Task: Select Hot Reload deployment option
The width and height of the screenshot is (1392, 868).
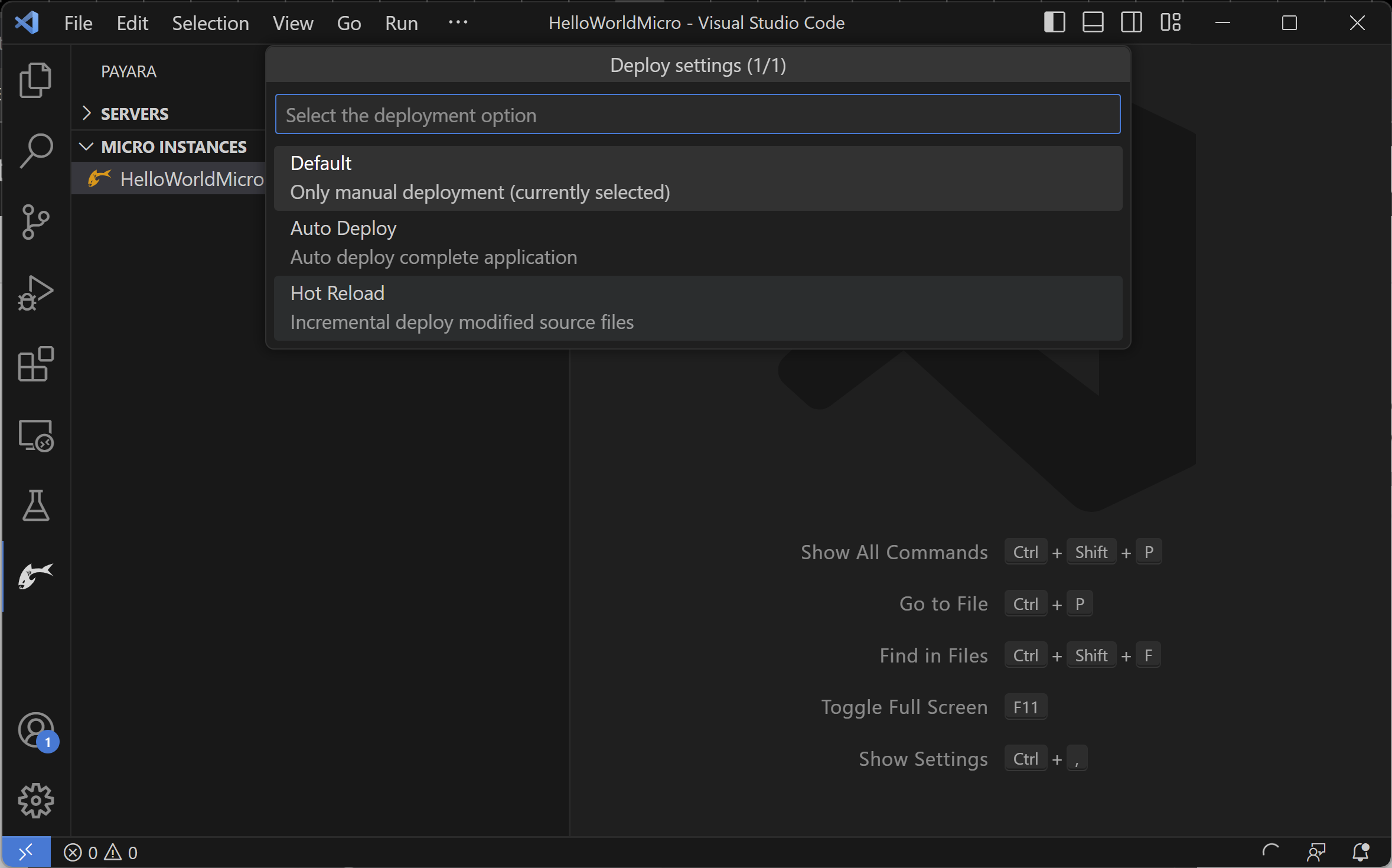Action: click(x=697, y=307)
